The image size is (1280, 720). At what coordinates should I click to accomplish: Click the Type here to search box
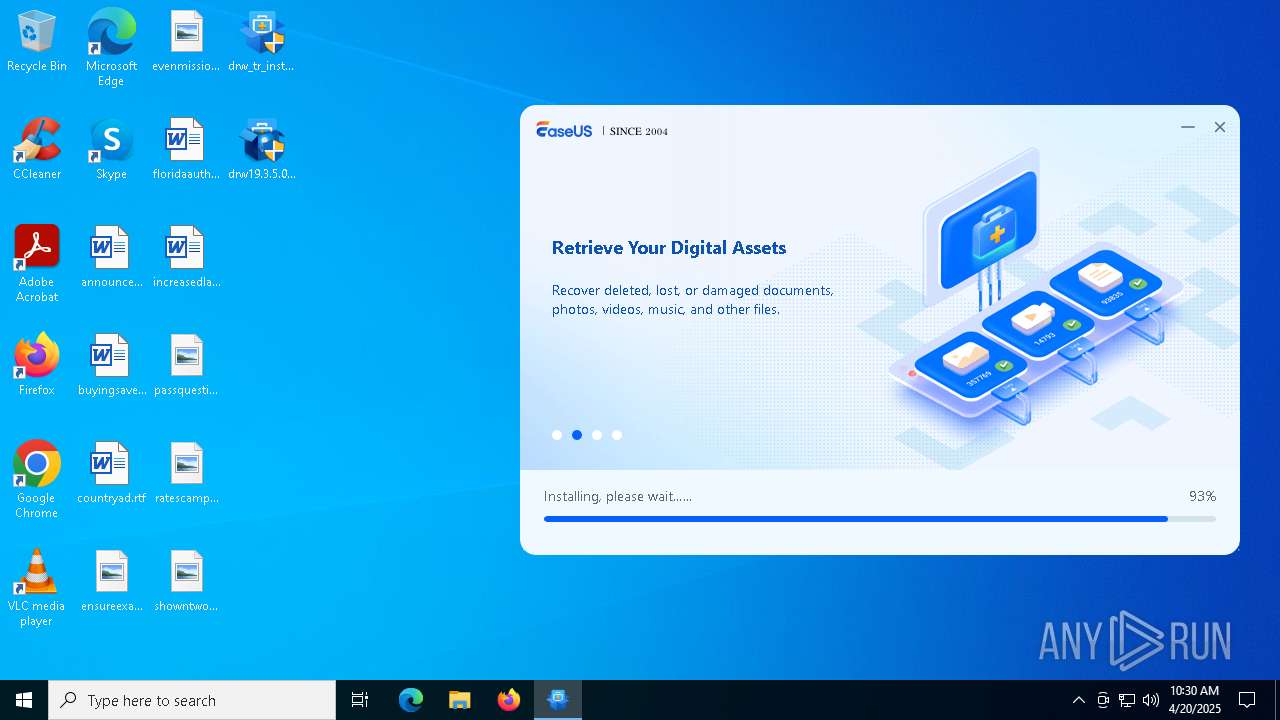[x=192, y=700]
